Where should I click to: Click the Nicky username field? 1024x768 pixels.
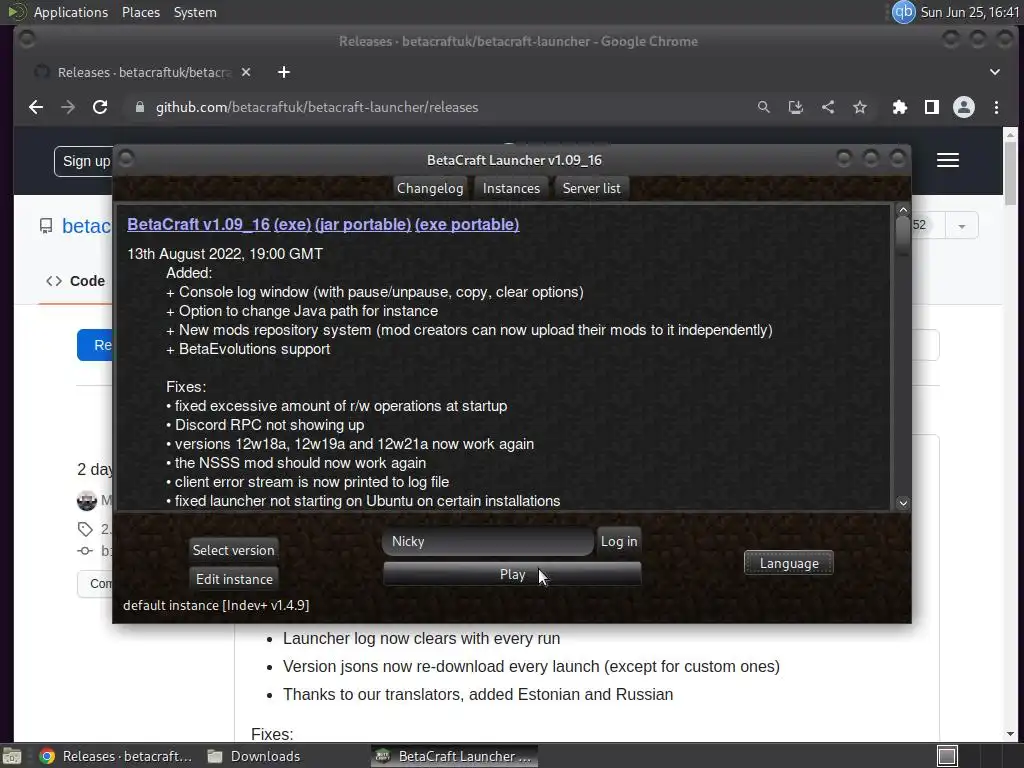click(x=488, y=541)
